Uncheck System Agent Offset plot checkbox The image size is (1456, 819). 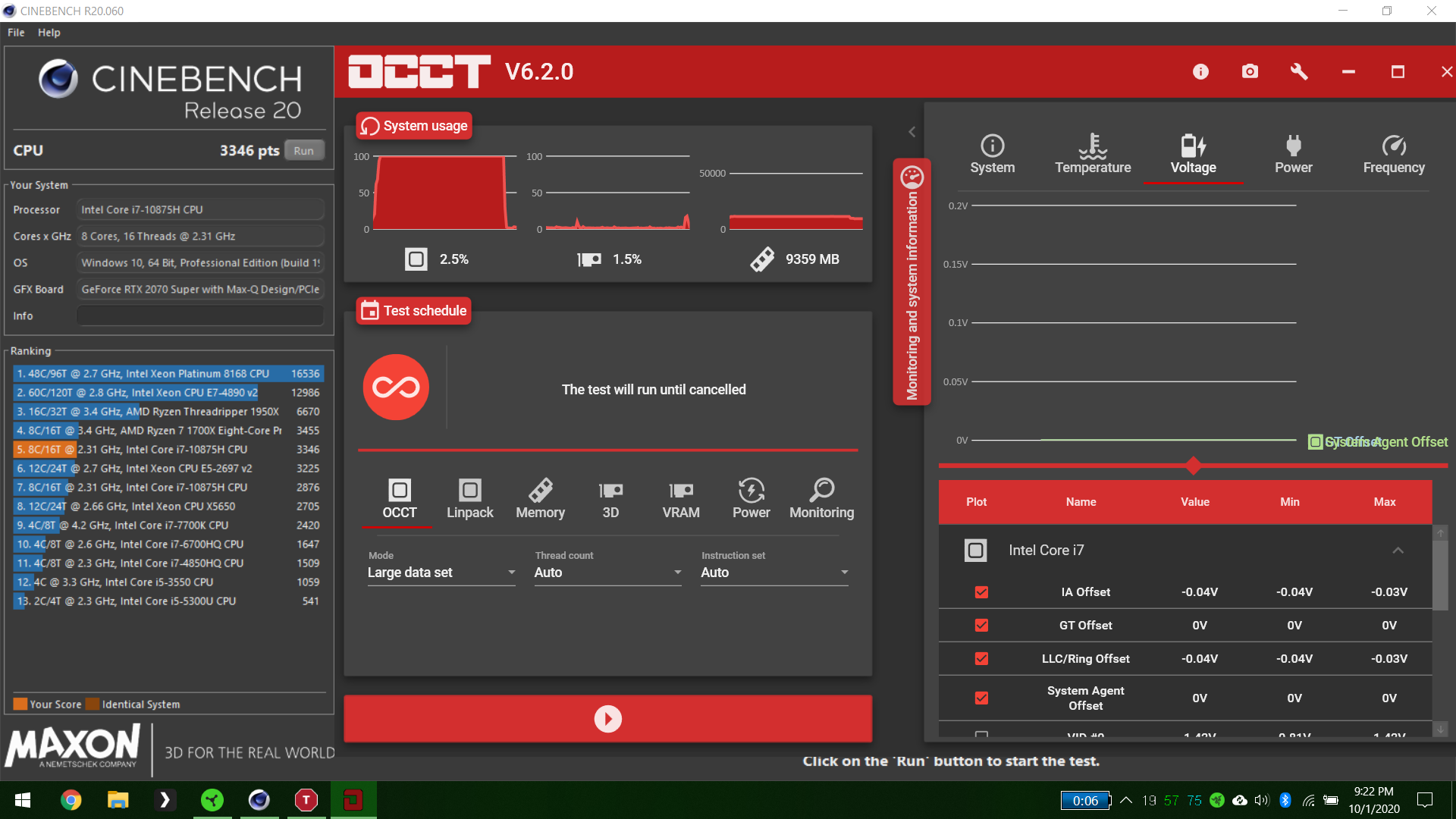point(981,698)
